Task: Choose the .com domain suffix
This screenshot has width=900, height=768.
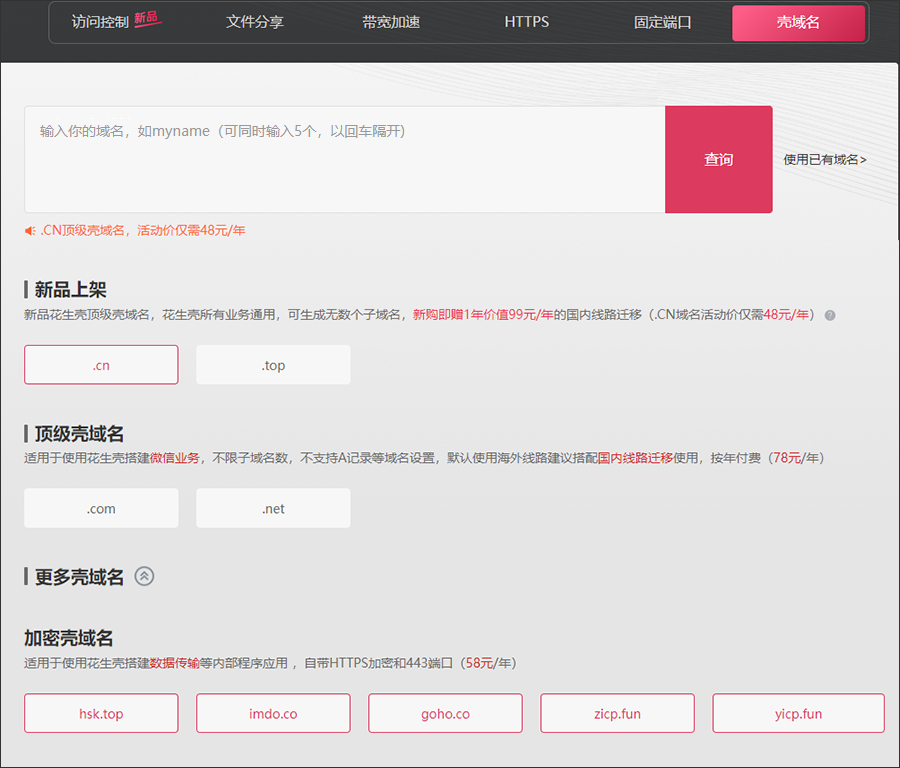Action: tap(101, 508)
